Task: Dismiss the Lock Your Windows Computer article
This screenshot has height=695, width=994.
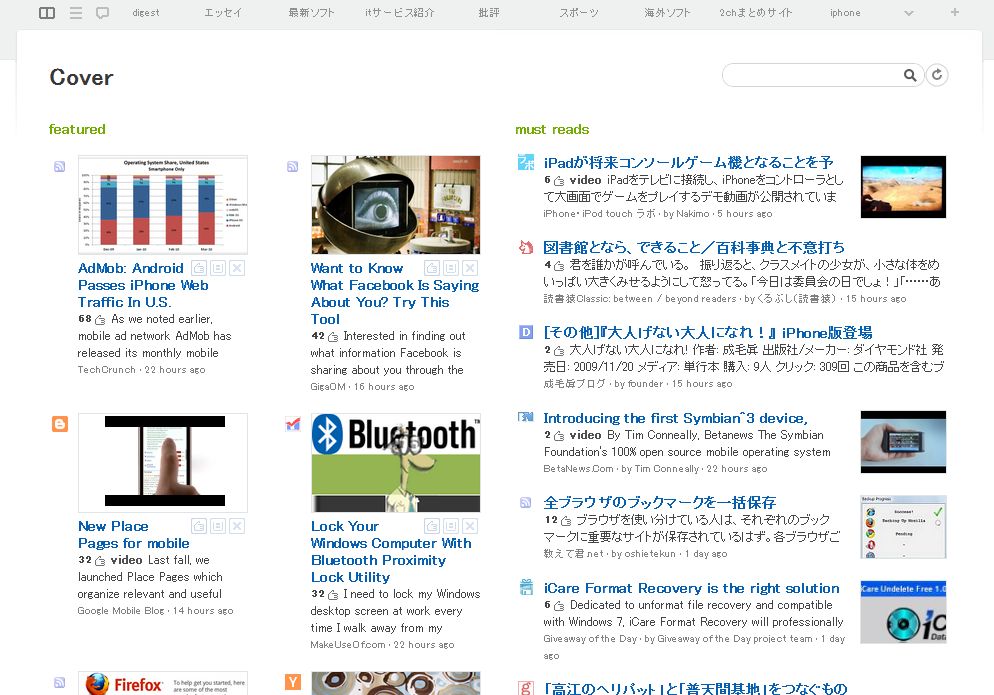Action: [x=470, y=526]
